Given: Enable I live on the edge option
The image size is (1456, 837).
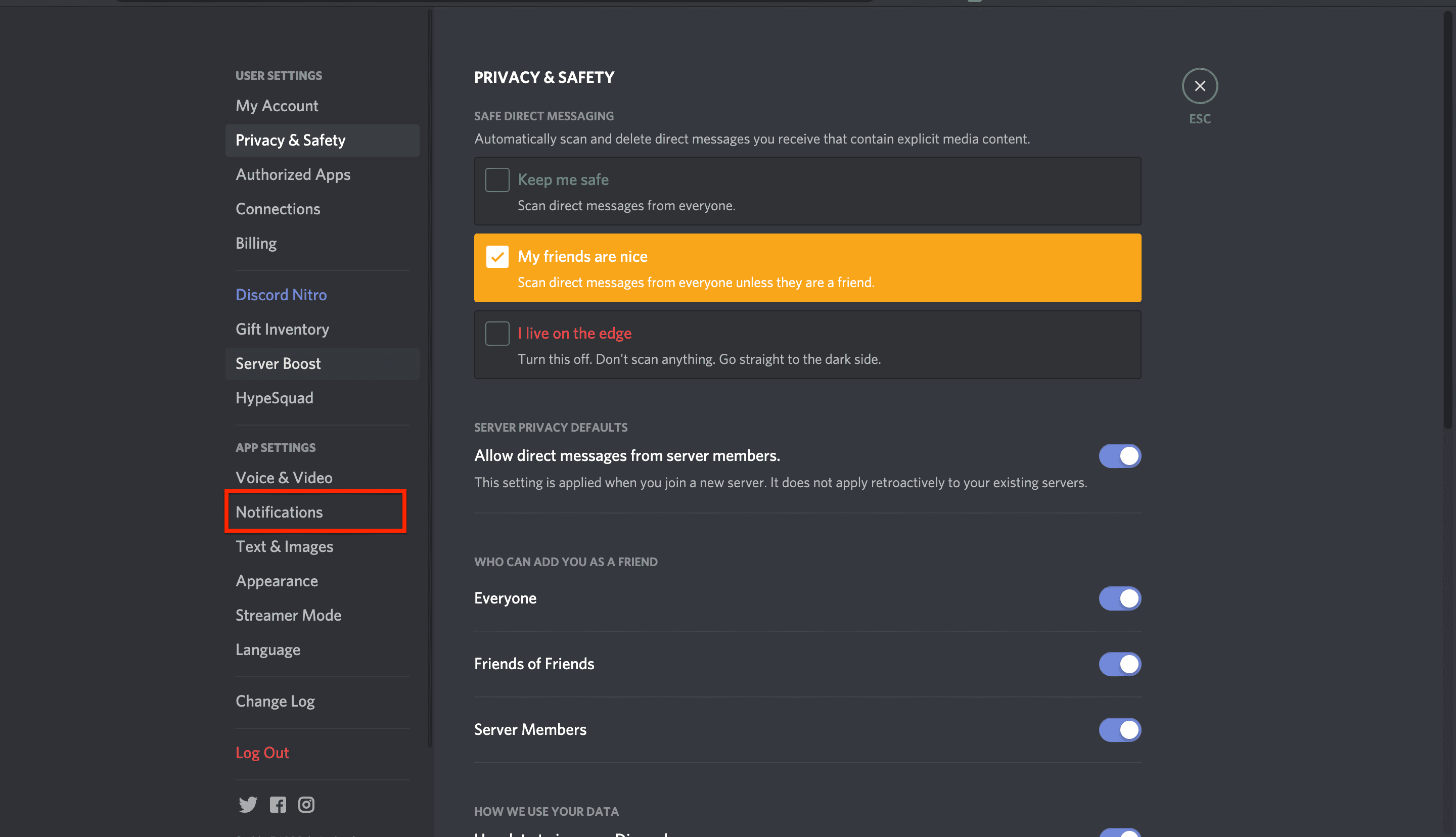Looking at the screenshot, I should tap(497, 333).
